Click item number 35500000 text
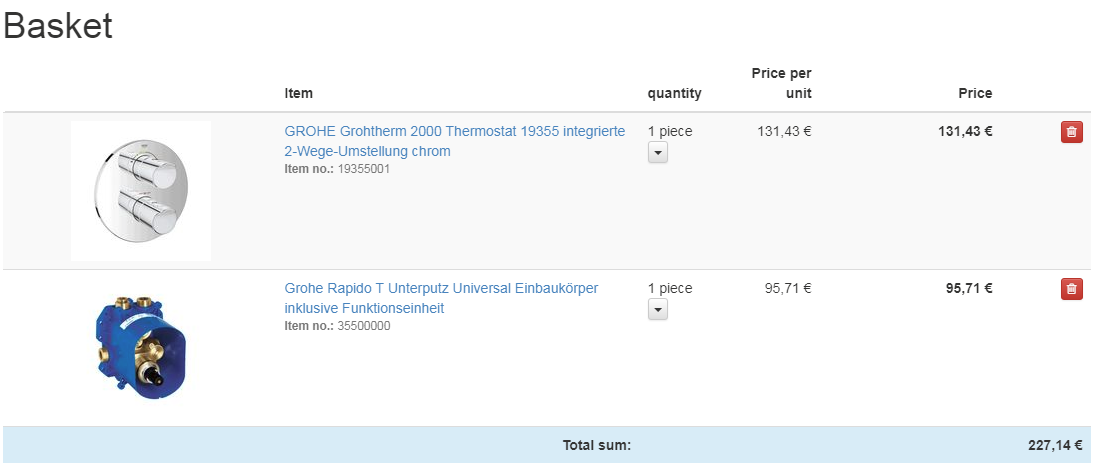This screenshot has height=470, width=1098. pyautogui.click(x=363, y=326)
